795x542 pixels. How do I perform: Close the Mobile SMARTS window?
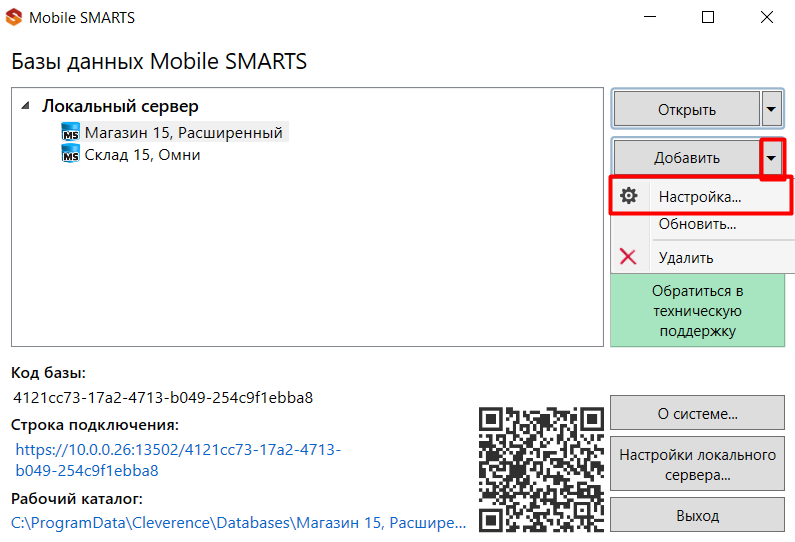click(x=767, y=17)
